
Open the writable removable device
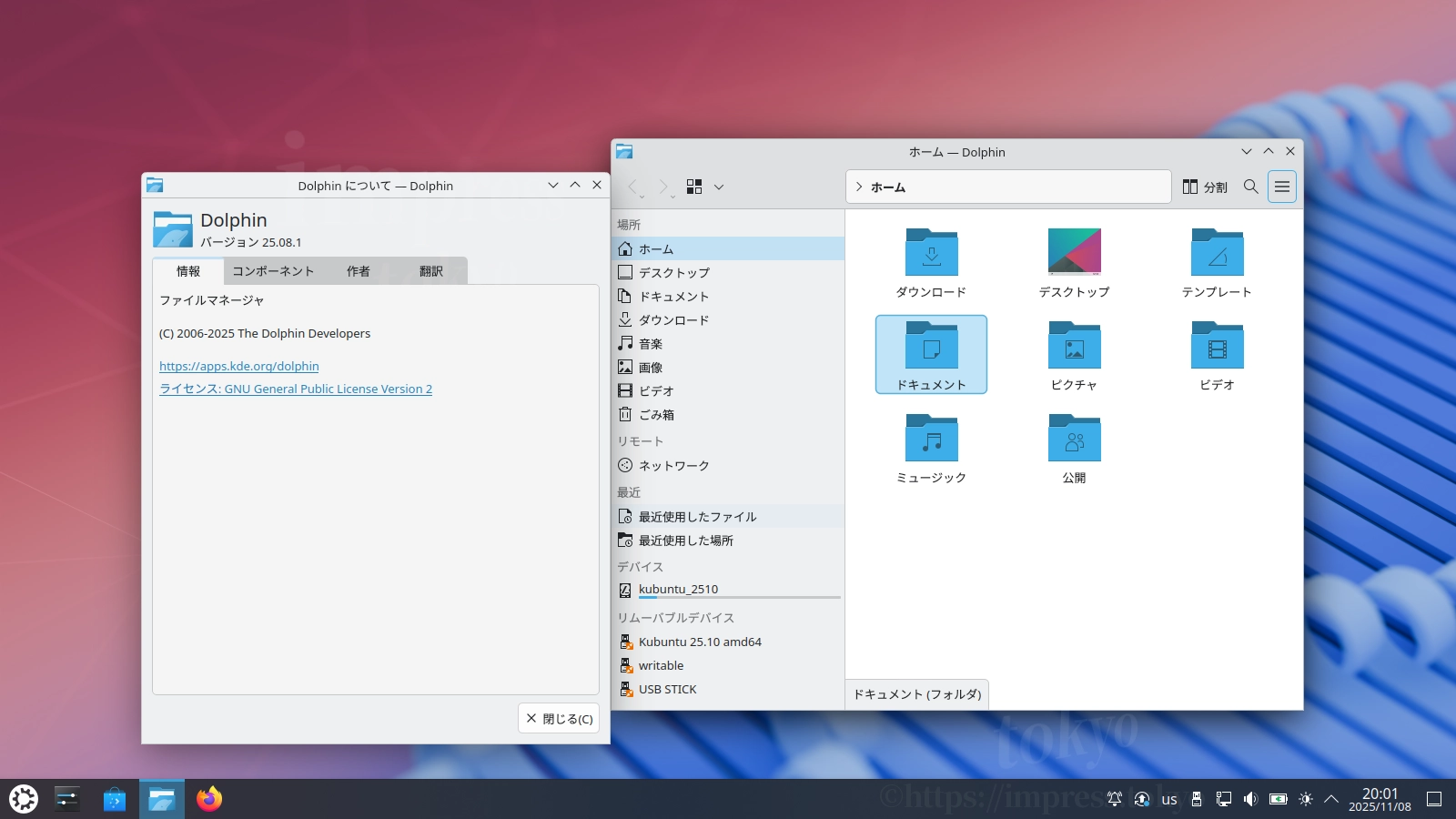[728, 665]
